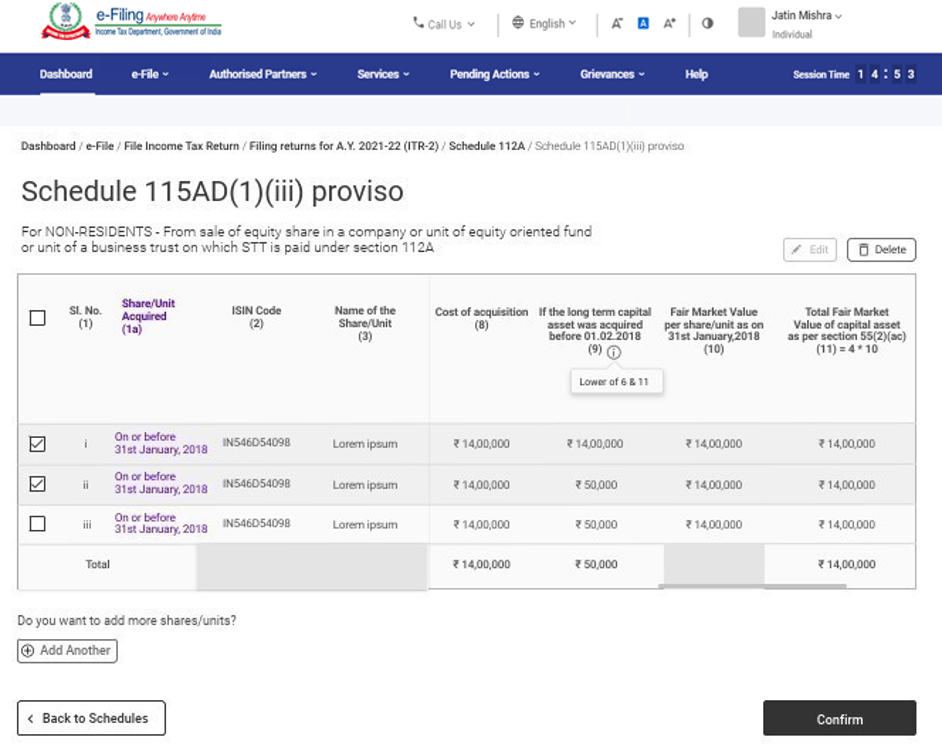Click the Confirm button
The height and width of the screenshot is (747, 942).
click(x=839, y=719)
